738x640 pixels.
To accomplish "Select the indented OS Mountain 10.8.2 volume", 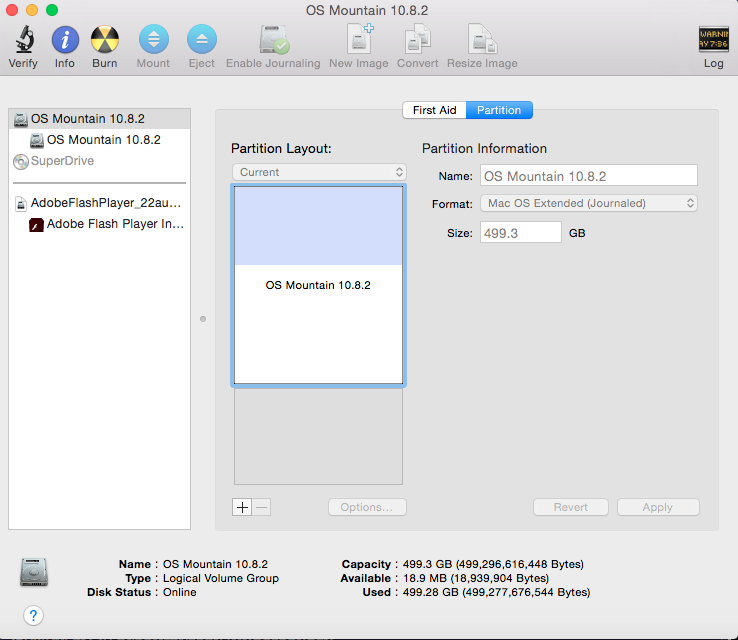I will (99, 140).
